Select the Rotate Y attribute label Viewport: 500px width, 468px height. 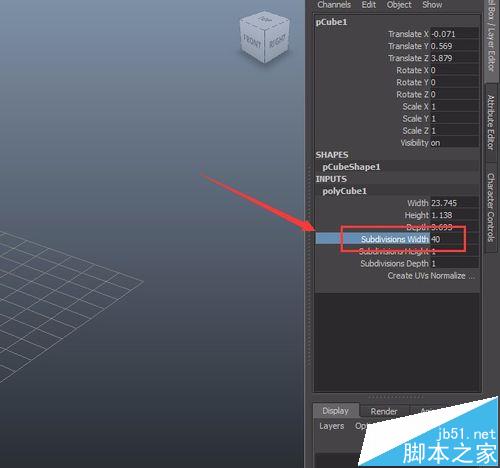(412, 82)
